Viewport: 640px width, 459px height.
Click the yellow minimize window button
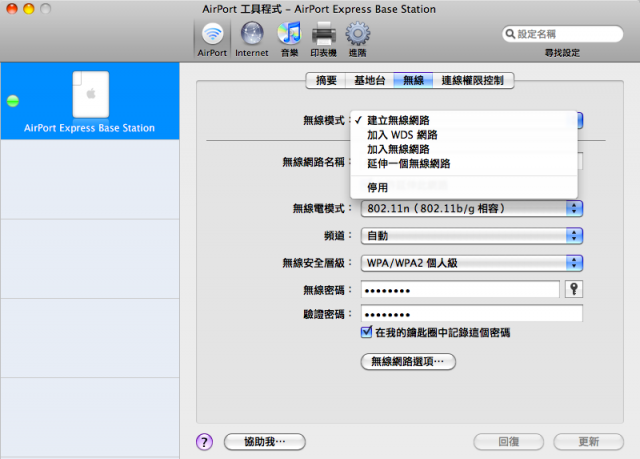pyautogui.click(x=29, y=9)
